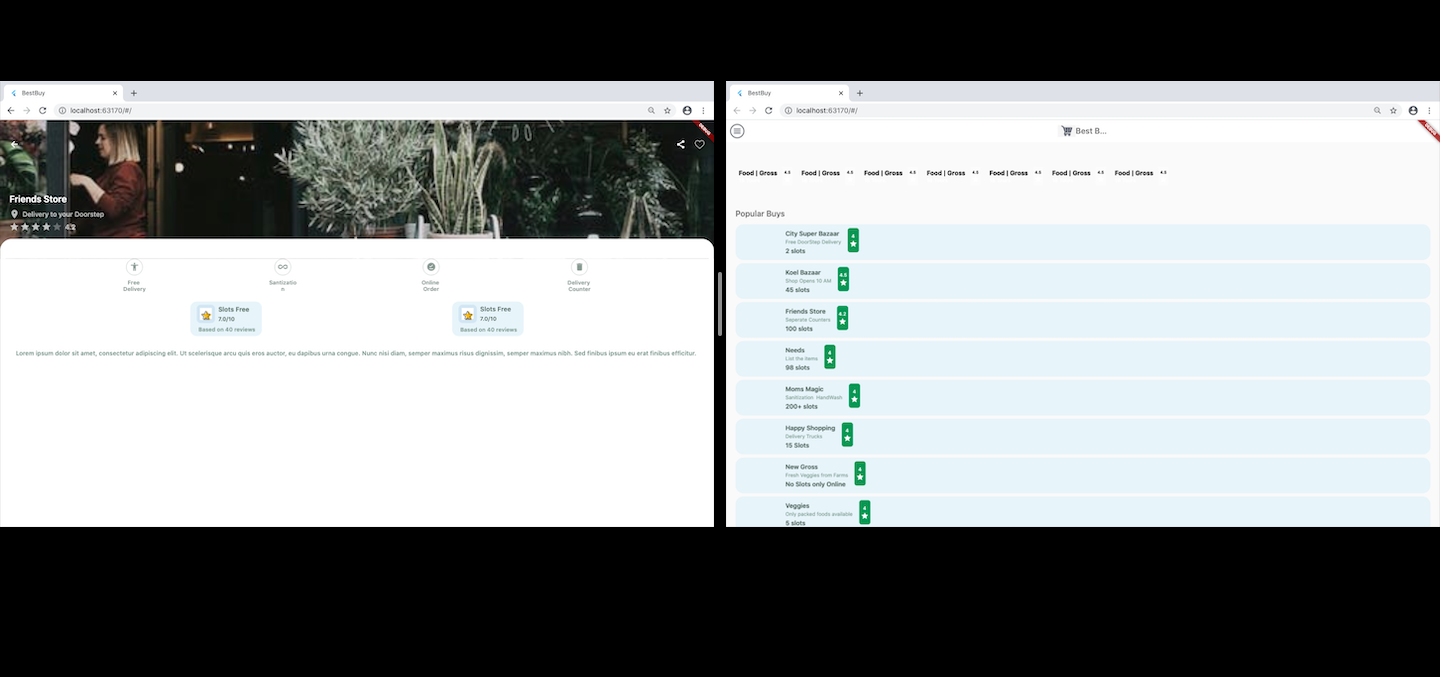Favorite Friends Store with the heart icon
The image size is (1440, 677).
[700, 144]
